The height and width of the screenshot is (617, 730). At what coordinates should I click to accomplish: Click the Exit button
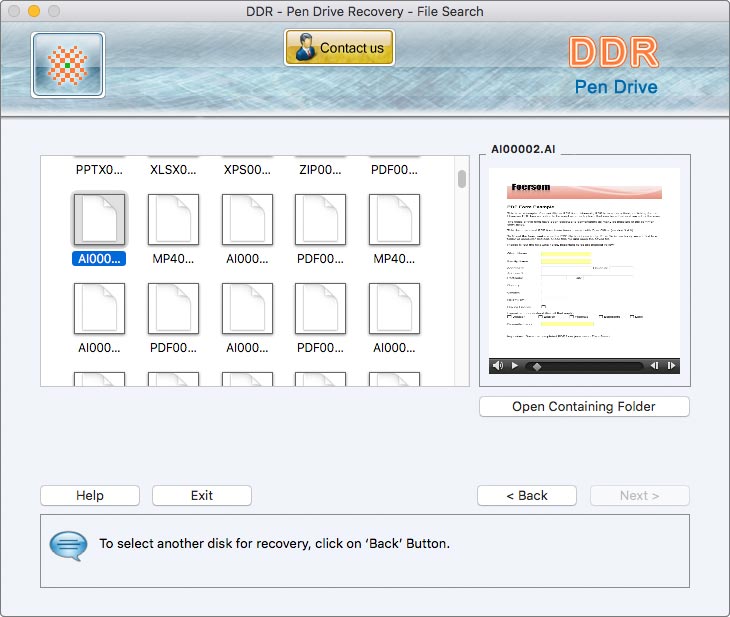(202, 495)
